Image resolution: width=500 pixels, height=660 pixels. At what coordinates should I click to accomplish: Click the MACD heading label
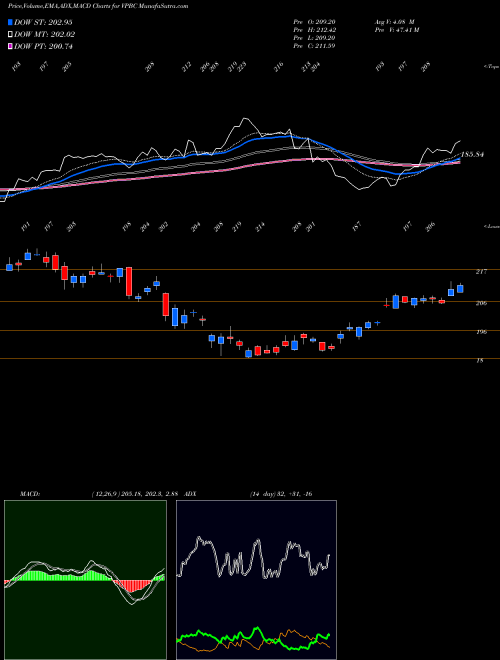click(30, 494)
